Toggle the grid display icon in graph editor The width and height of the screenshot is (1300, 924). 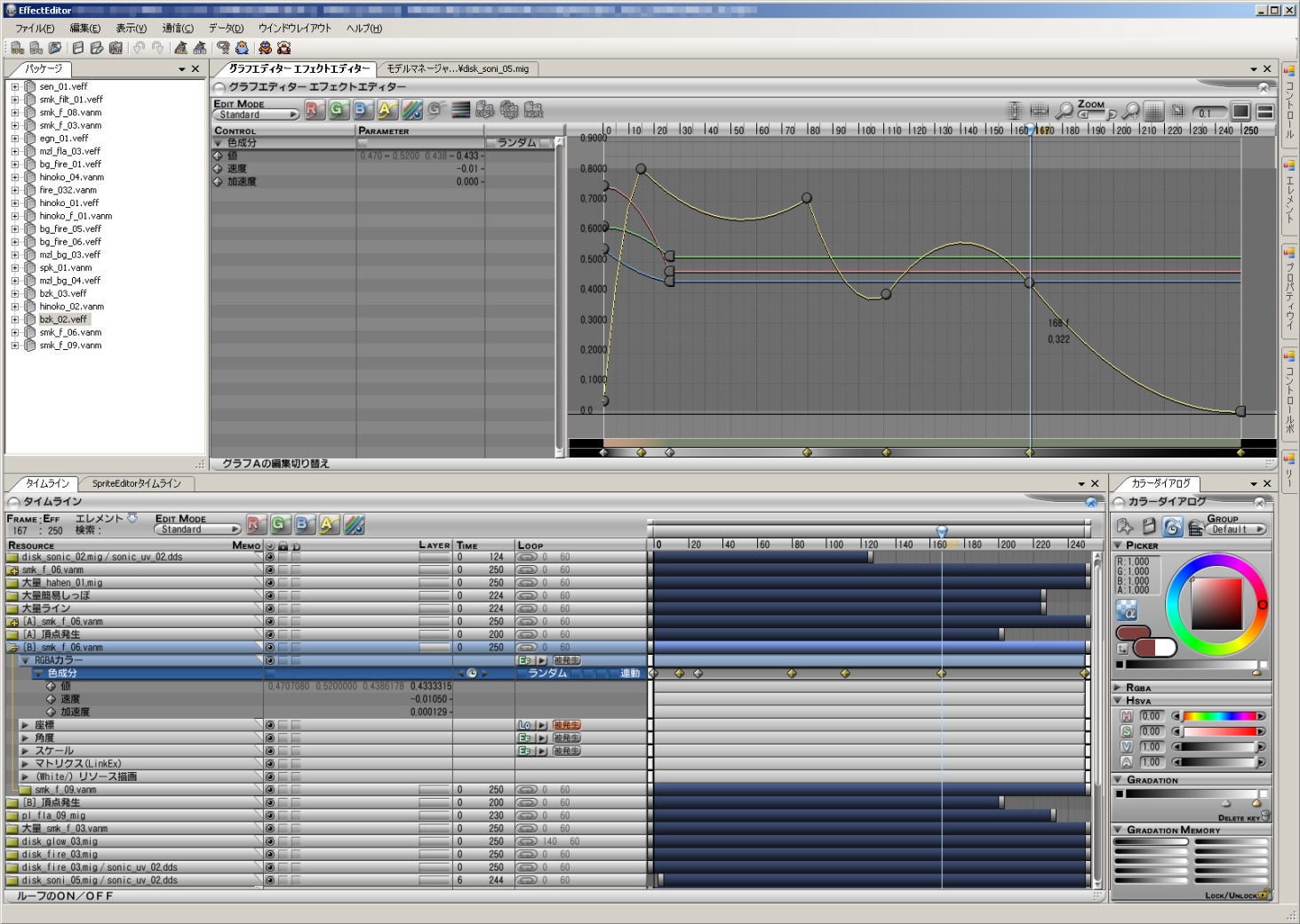pos(1153,110)
